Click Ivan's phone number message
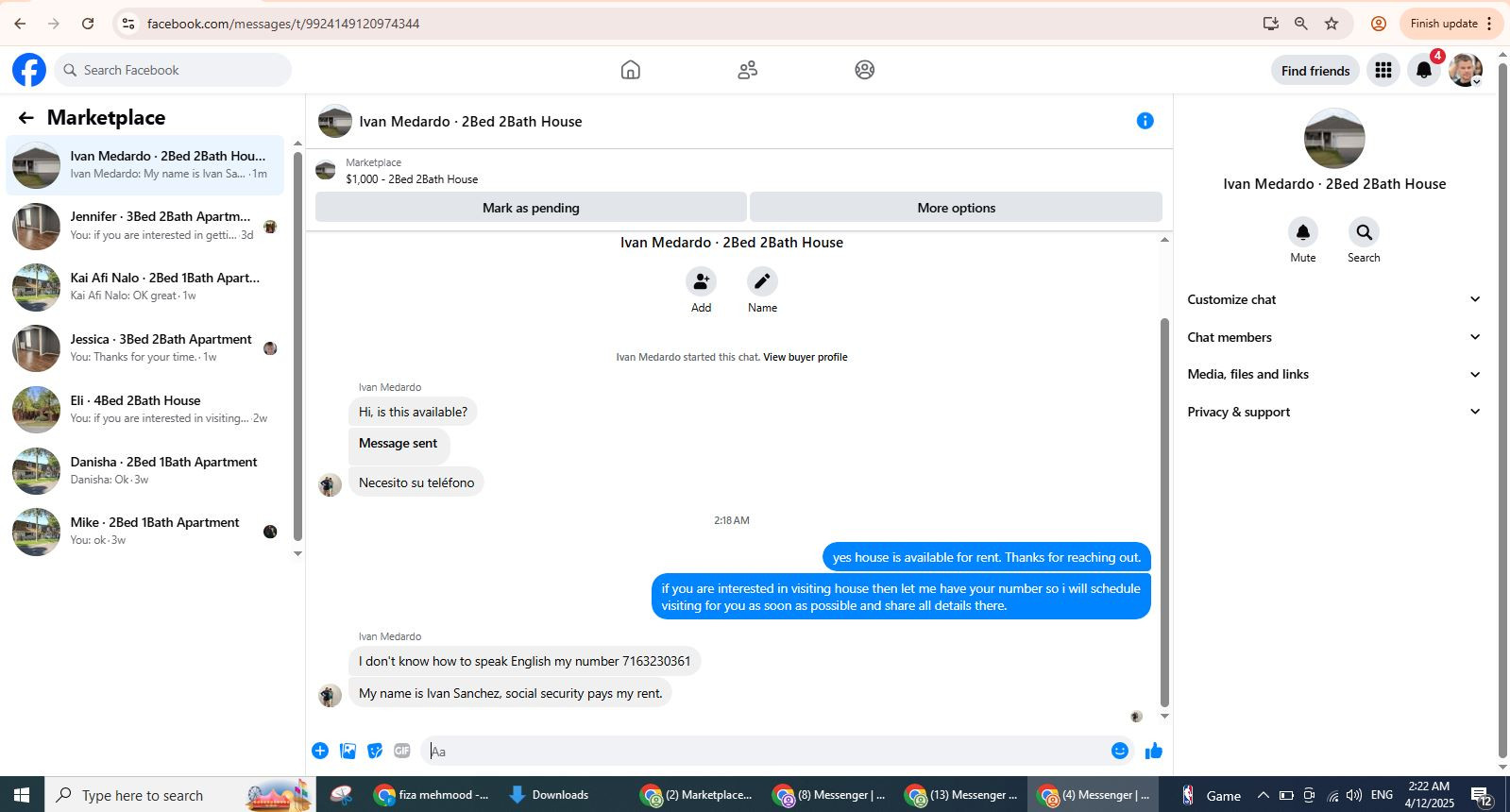This screenshot has width=1510, height=812. pyautogui.click(x=525, y=661)
